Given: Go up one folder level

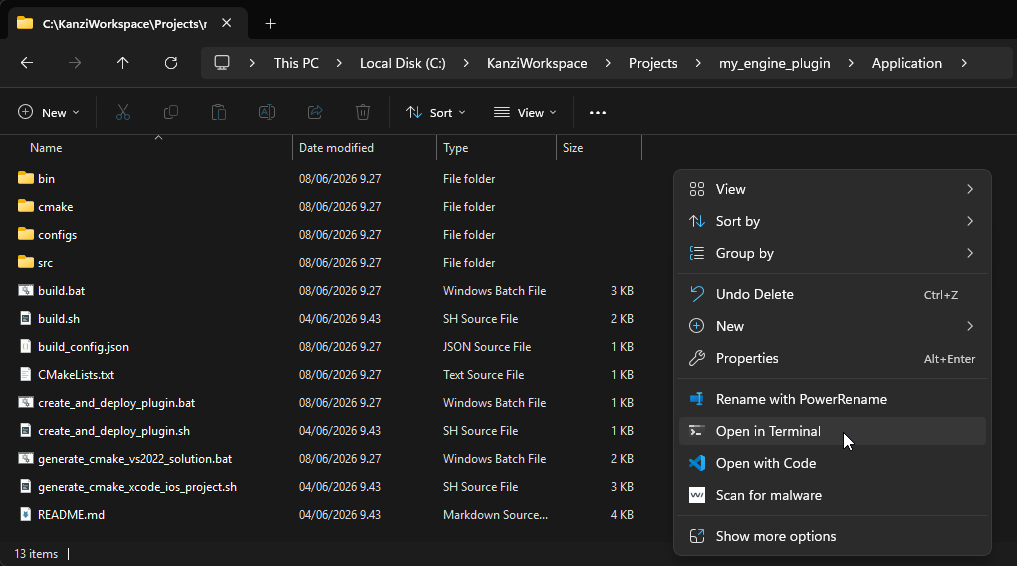Looking at the screenshot, I should tap(123, 63).
